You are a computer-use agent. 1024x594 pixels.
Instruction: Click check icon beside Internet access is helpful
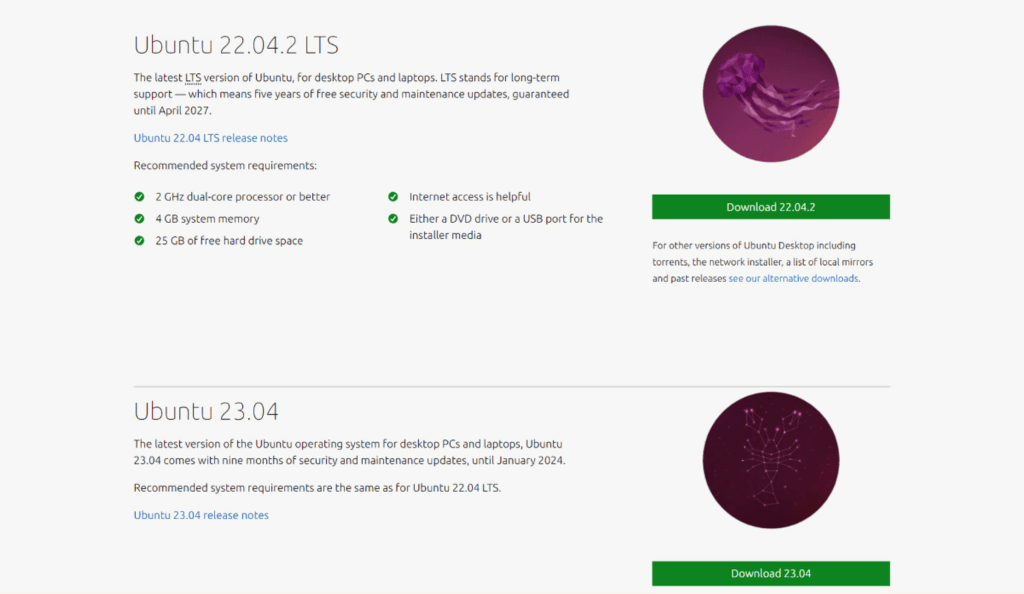coord(393,196)
